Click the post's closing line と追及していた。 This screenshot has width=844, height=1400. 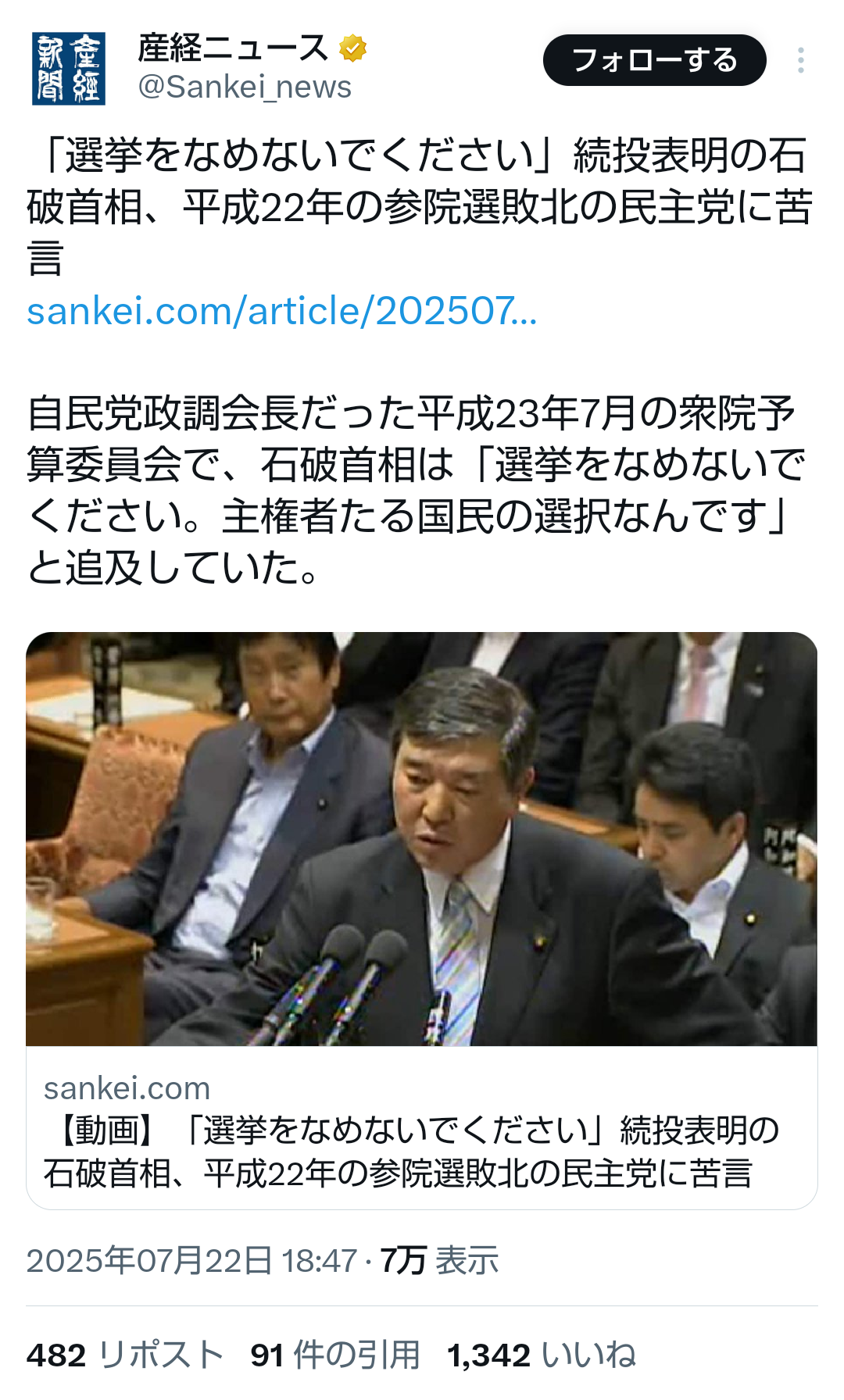(x=173, y=567)
